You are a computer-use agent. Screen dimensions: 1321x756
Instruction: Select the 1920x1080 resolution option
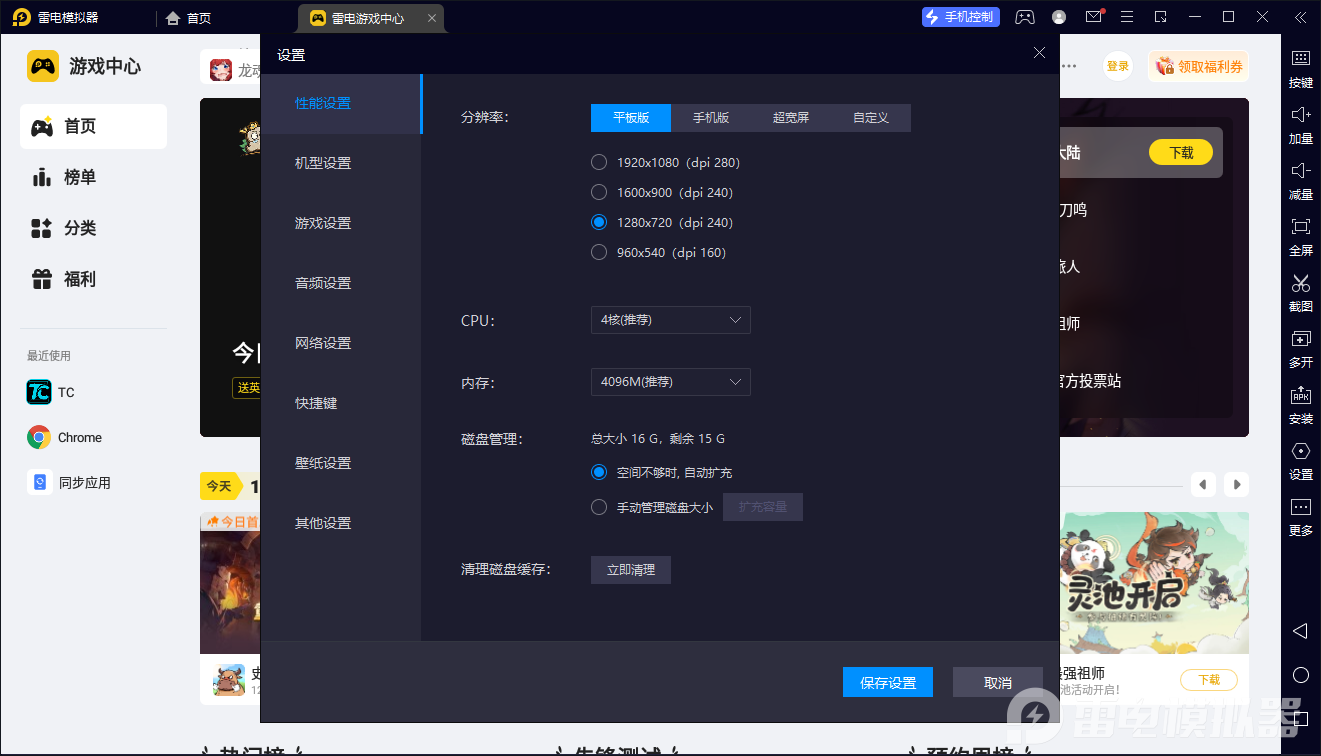click(x=598, y=162)
